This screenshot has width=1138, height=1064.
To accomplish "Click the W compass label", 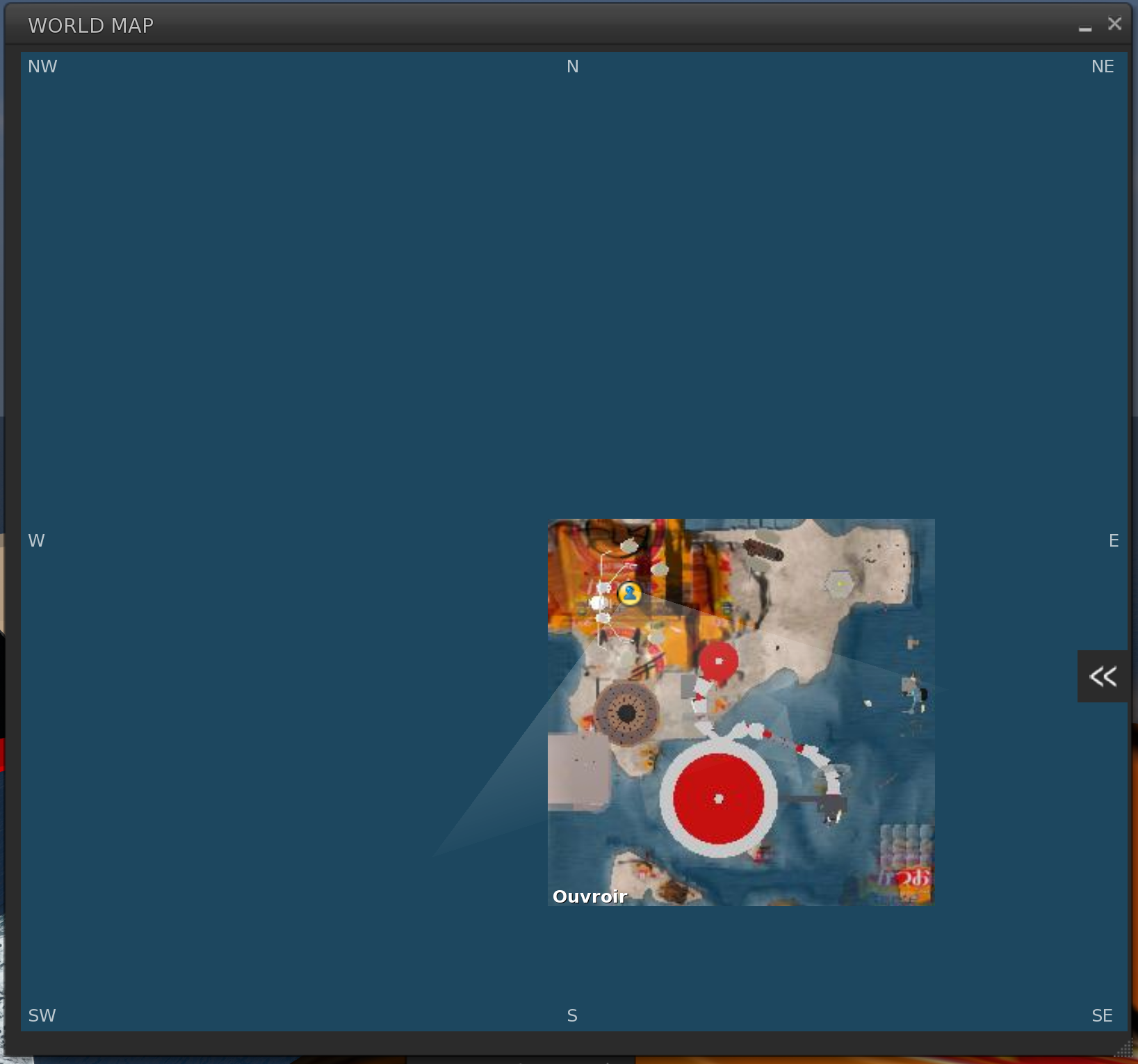I will pos(36,541).
